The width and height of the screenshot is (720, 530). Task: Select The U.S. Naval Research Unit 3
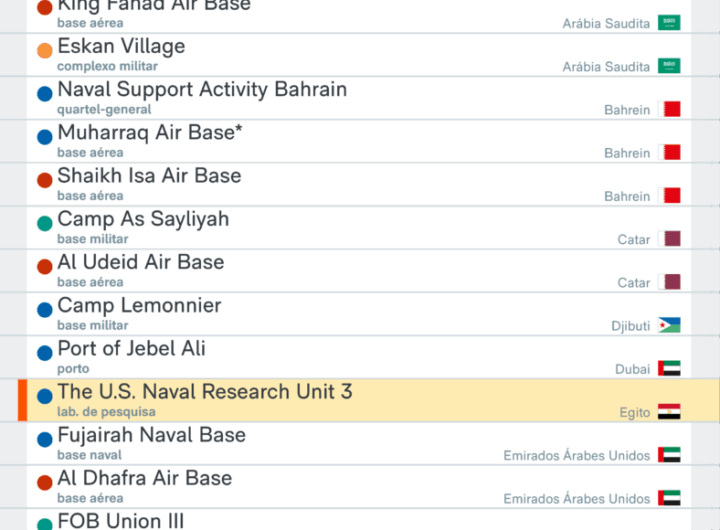(205, 392)
